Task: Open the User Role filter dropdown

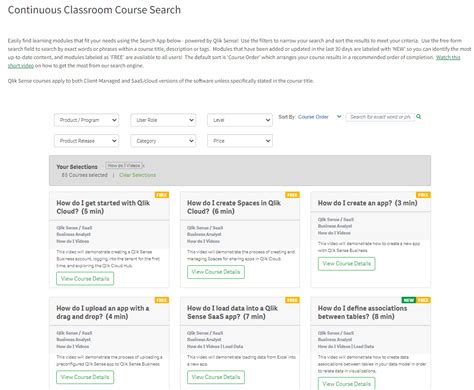Action: pyautogui.click(x=163, y=120)
